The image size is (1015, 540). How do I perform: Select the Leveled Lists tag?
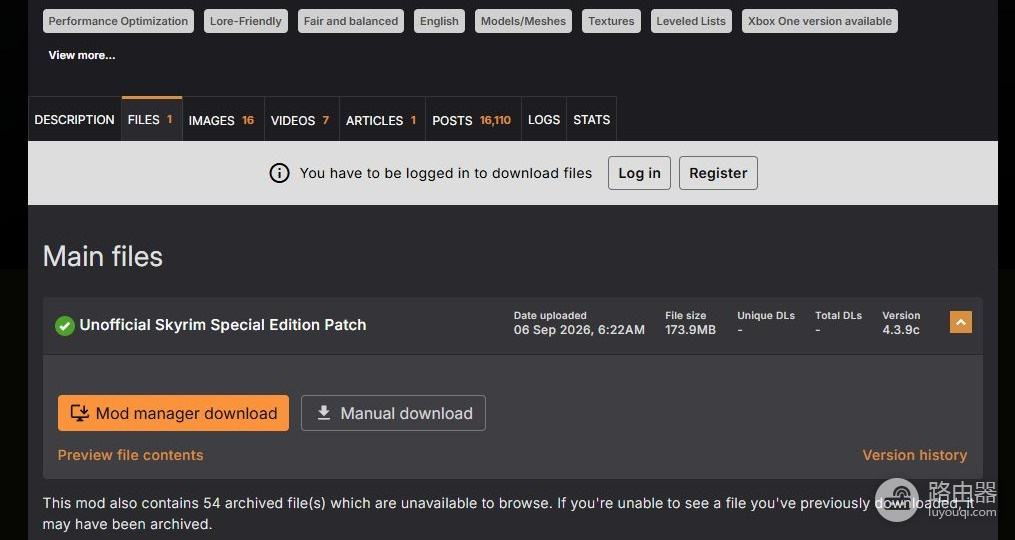click(x=691, y=21)
